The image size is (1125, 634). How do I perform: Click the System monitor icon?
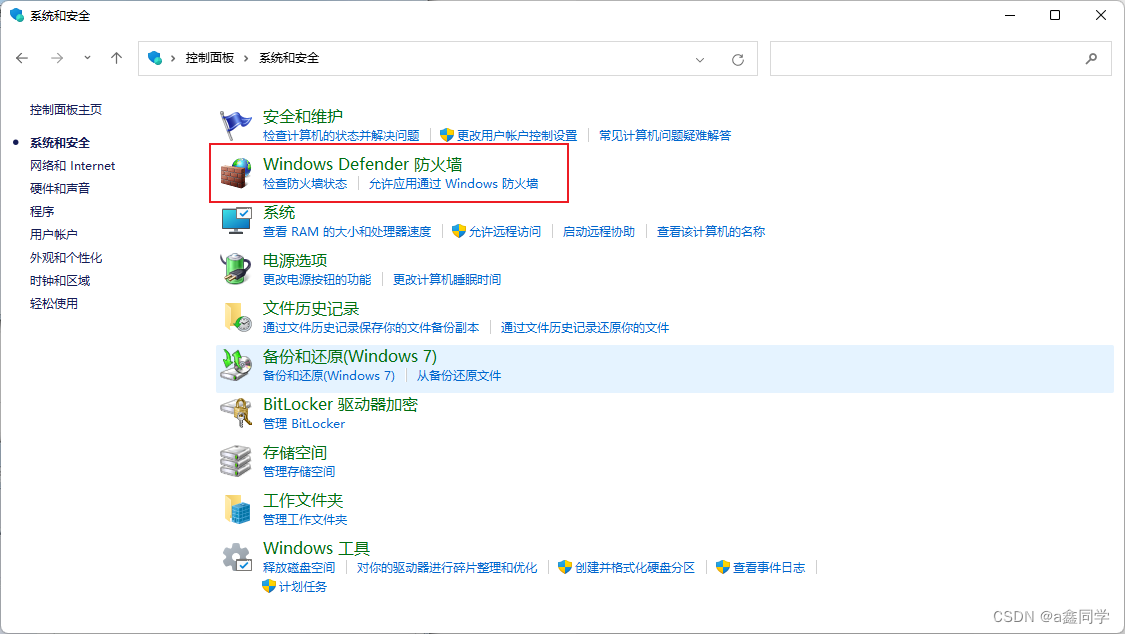(236, 220)
